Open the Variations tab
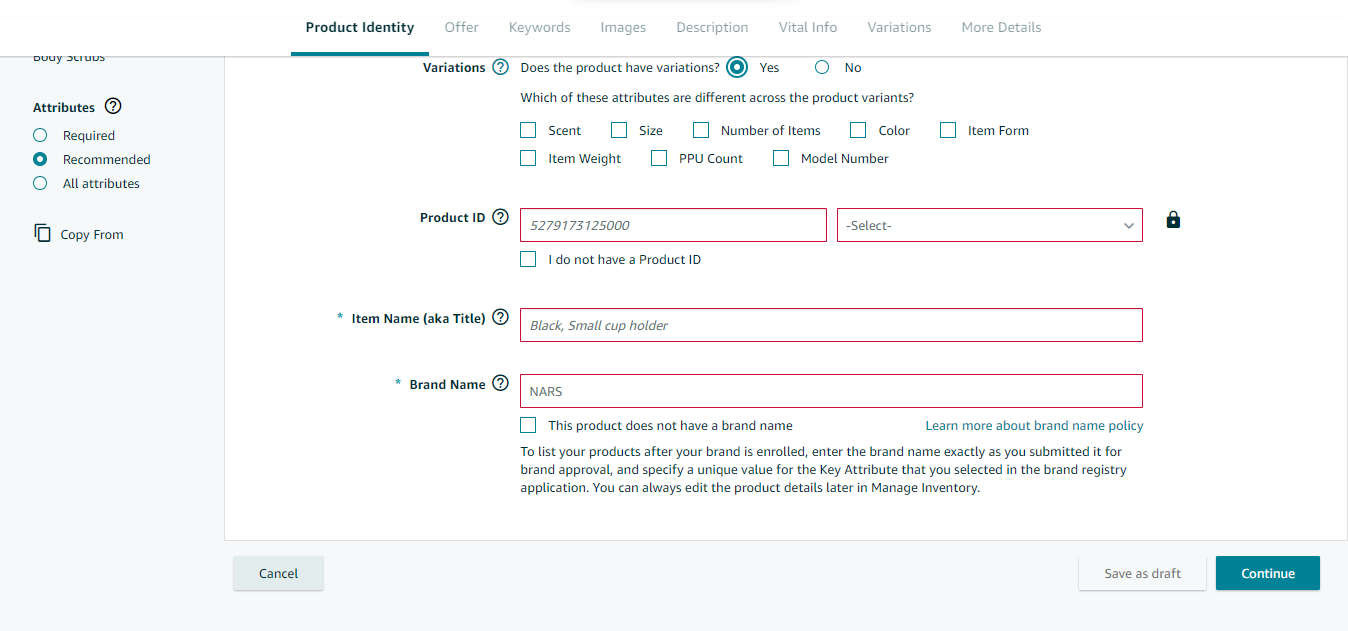 point(899,27)
